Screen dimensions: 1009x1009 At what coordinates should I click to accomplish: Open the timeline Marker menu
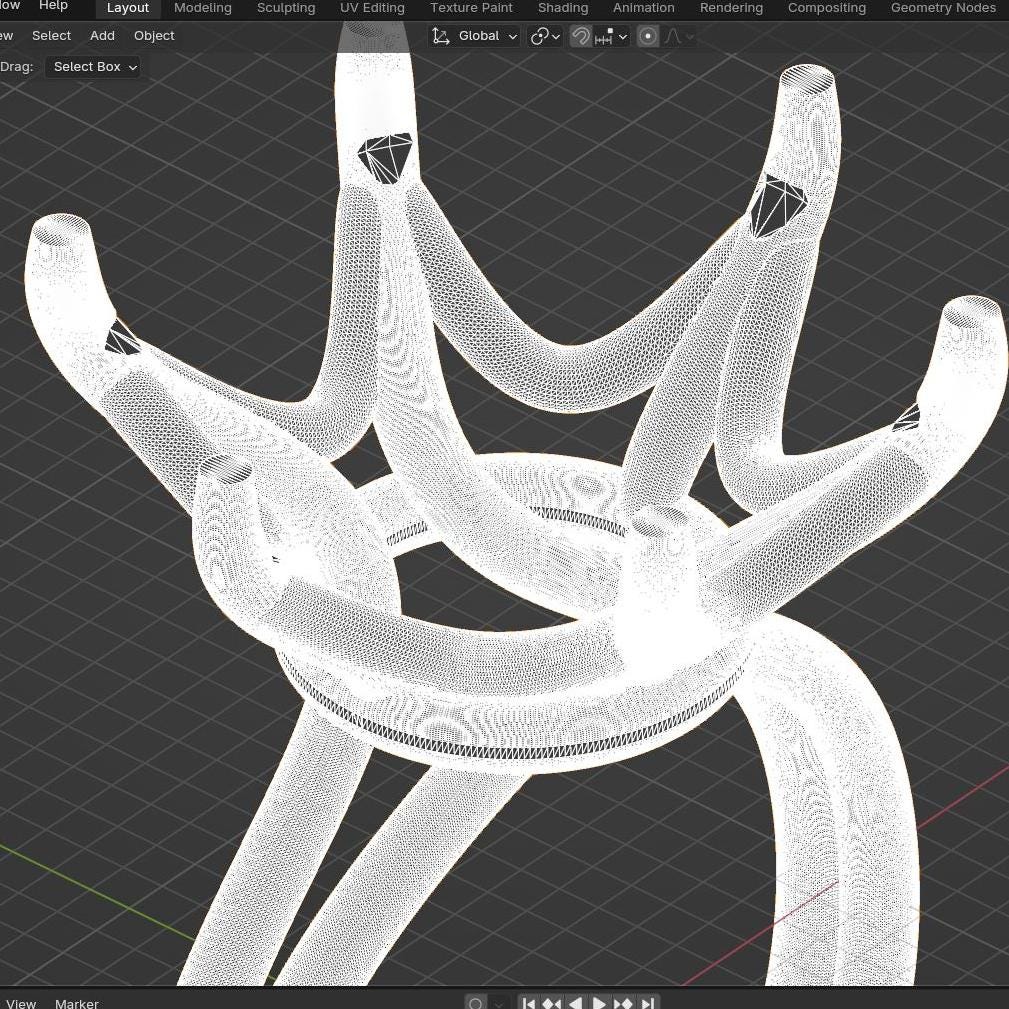[77, 1003]
